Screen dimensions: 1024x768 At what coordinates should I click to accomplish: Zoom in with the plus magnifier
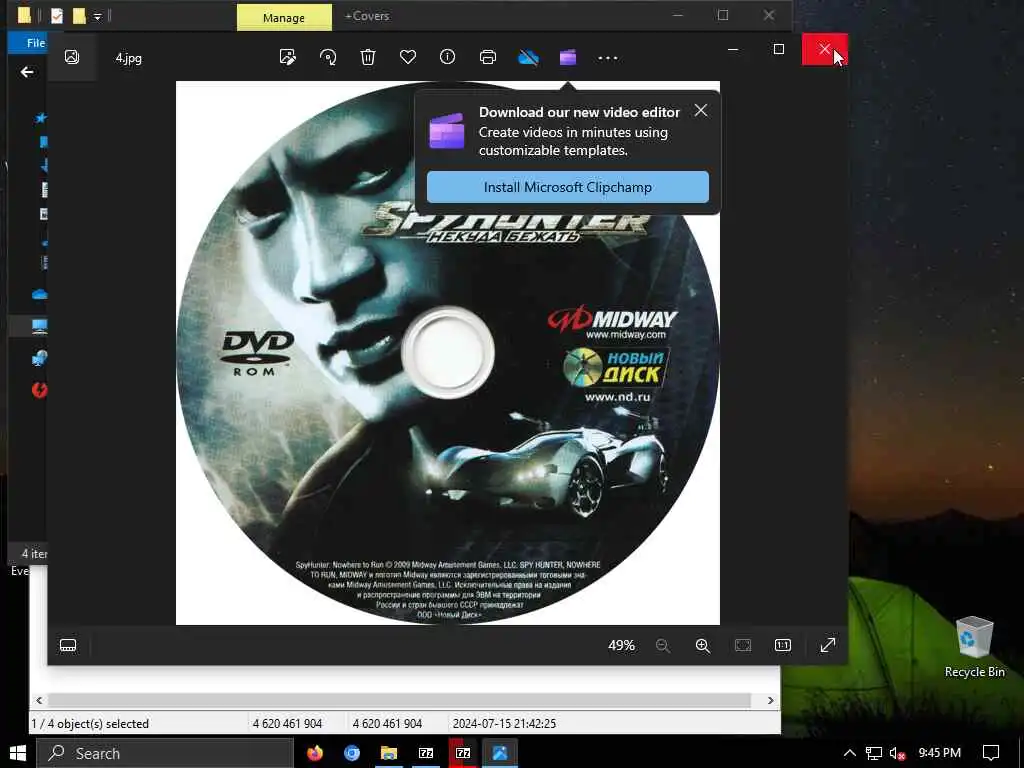(703, 645)
